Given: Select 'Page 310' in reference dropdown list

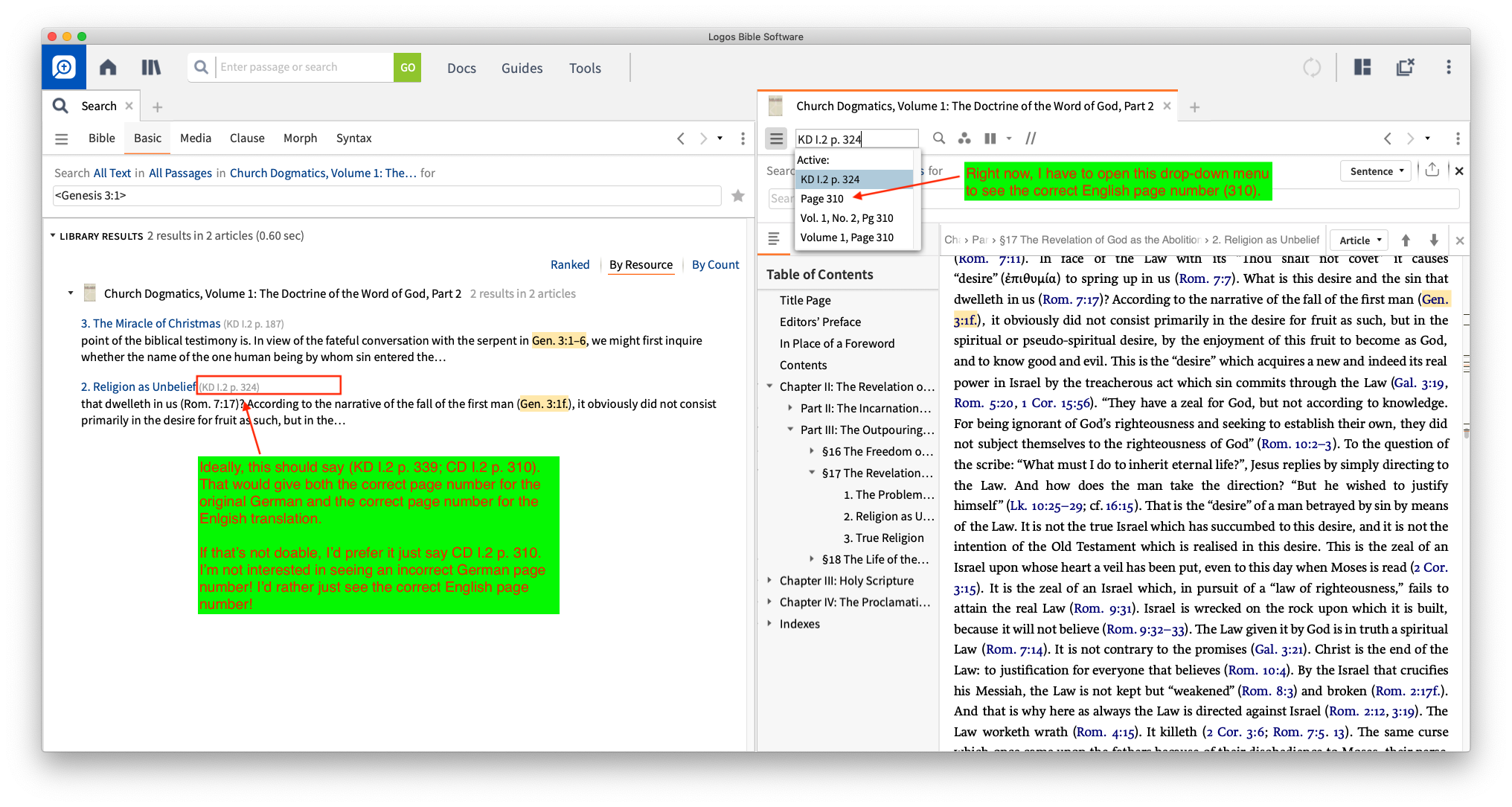Looking at the screenshot, I should 822,199.
